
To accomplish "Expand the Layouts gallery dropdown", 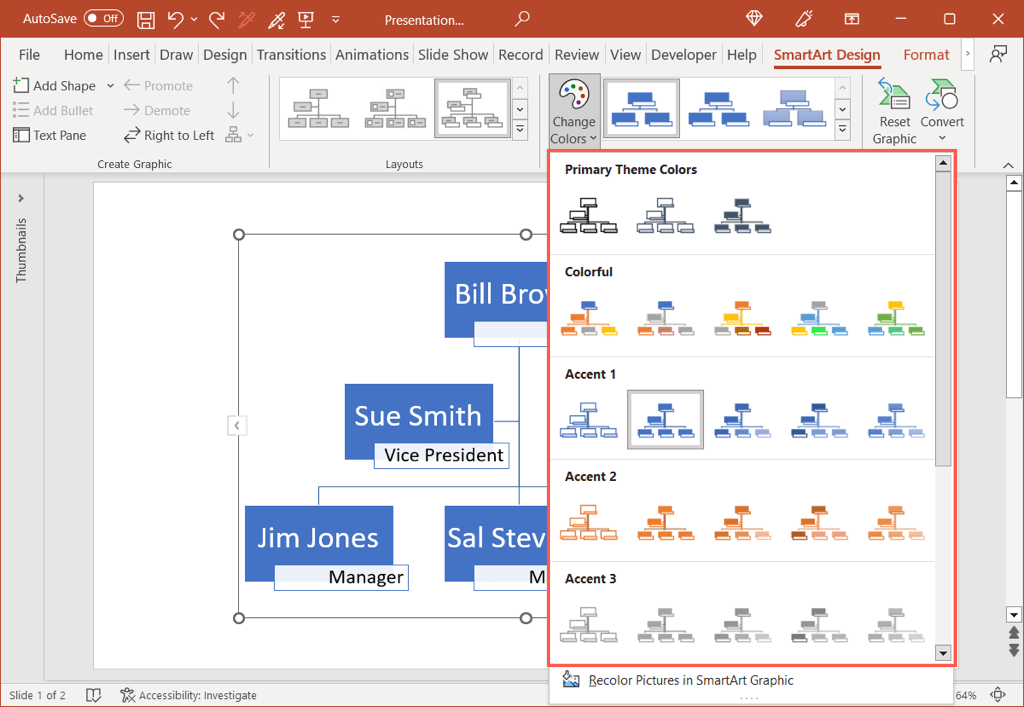I will coord(520,130).
